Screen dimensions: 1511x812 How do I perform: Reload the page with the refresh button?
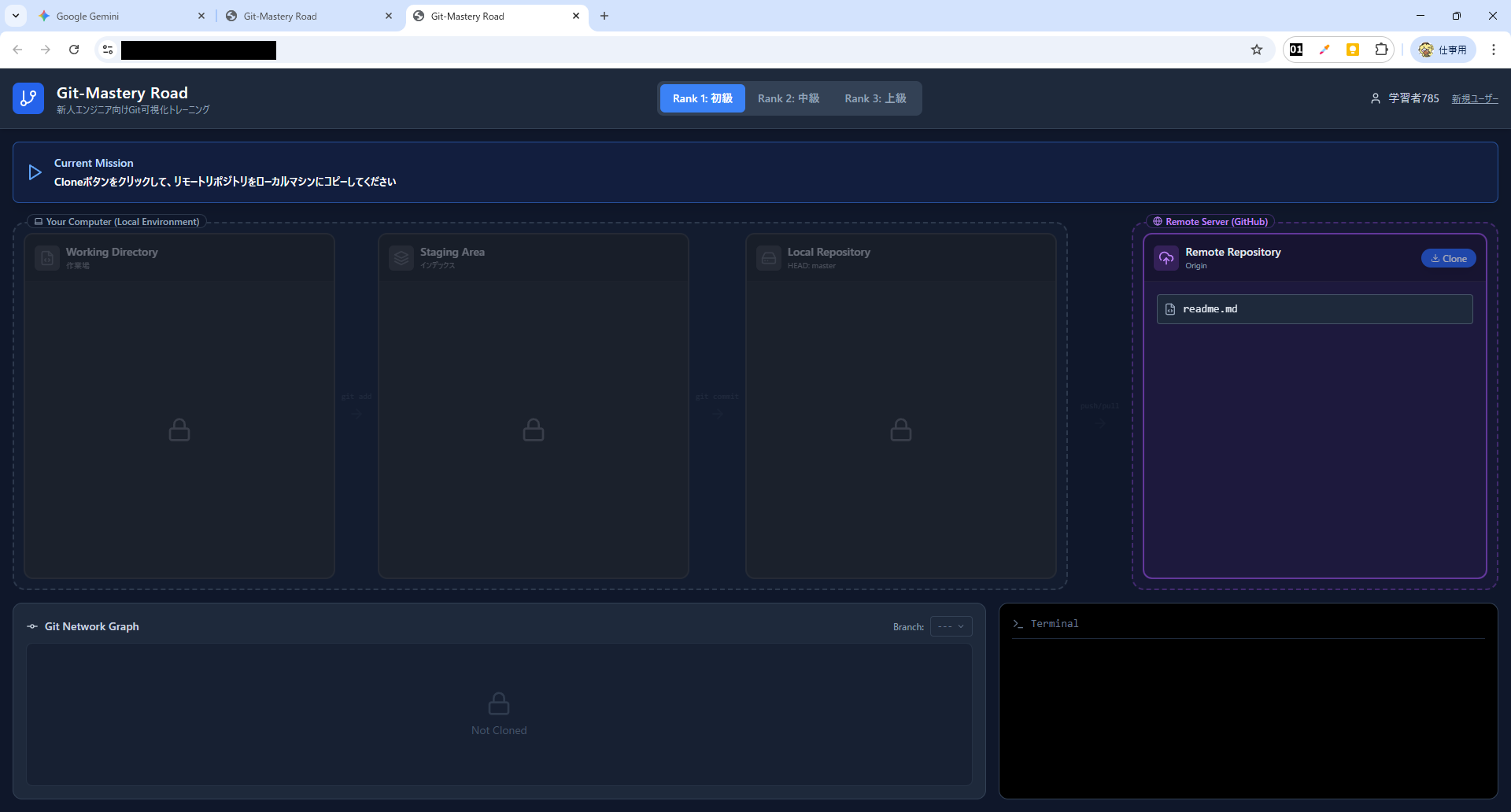pyautogui.click(x=74, y=50)
